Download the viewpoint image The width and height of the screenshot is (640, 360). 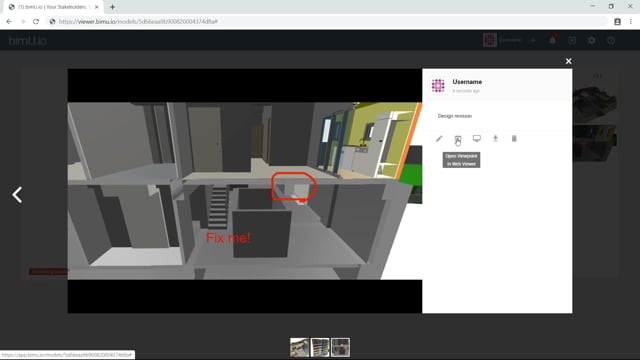pos(495,138)
